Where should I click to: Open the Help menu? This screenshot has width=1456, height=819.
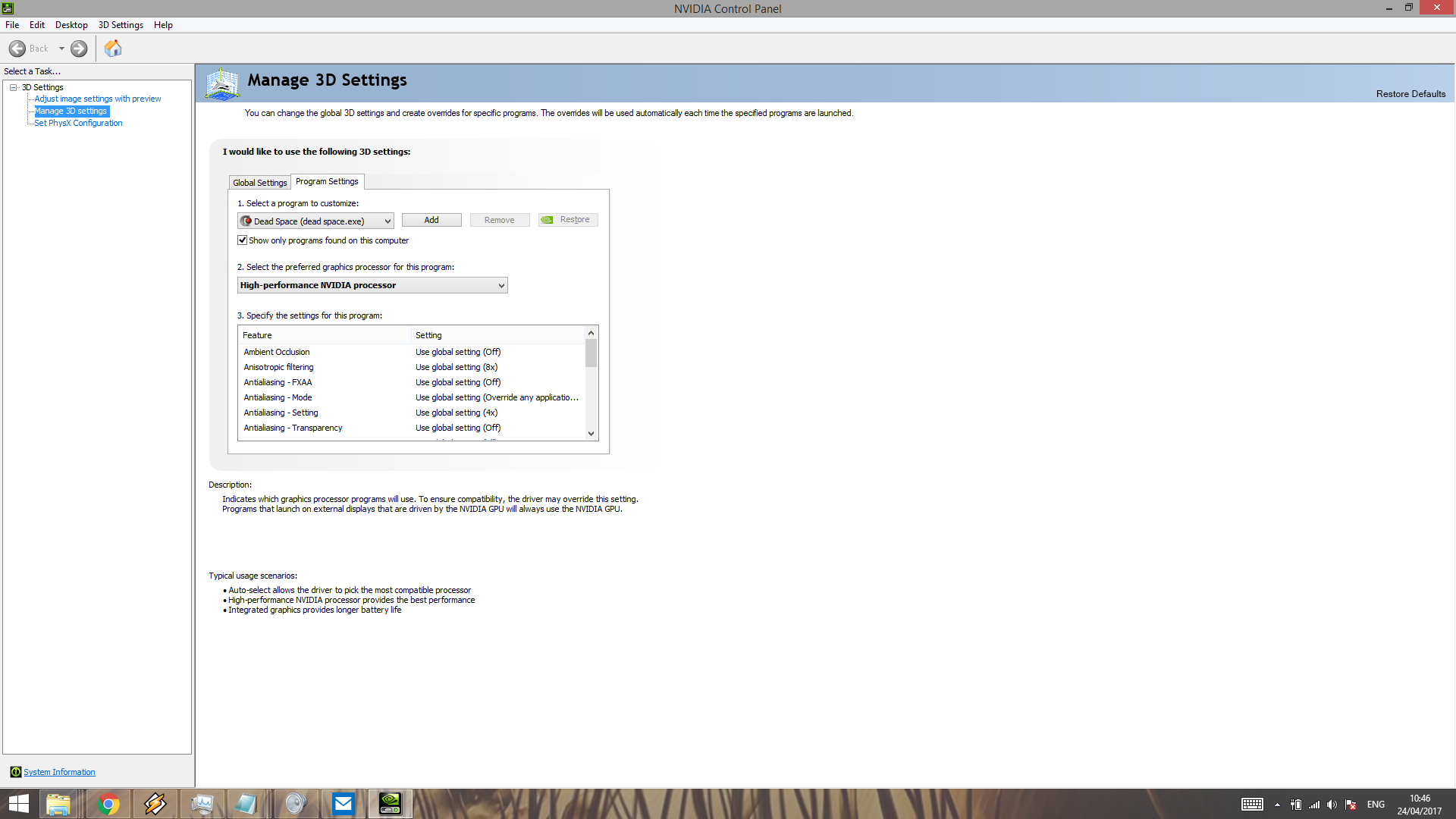(163, 25)
